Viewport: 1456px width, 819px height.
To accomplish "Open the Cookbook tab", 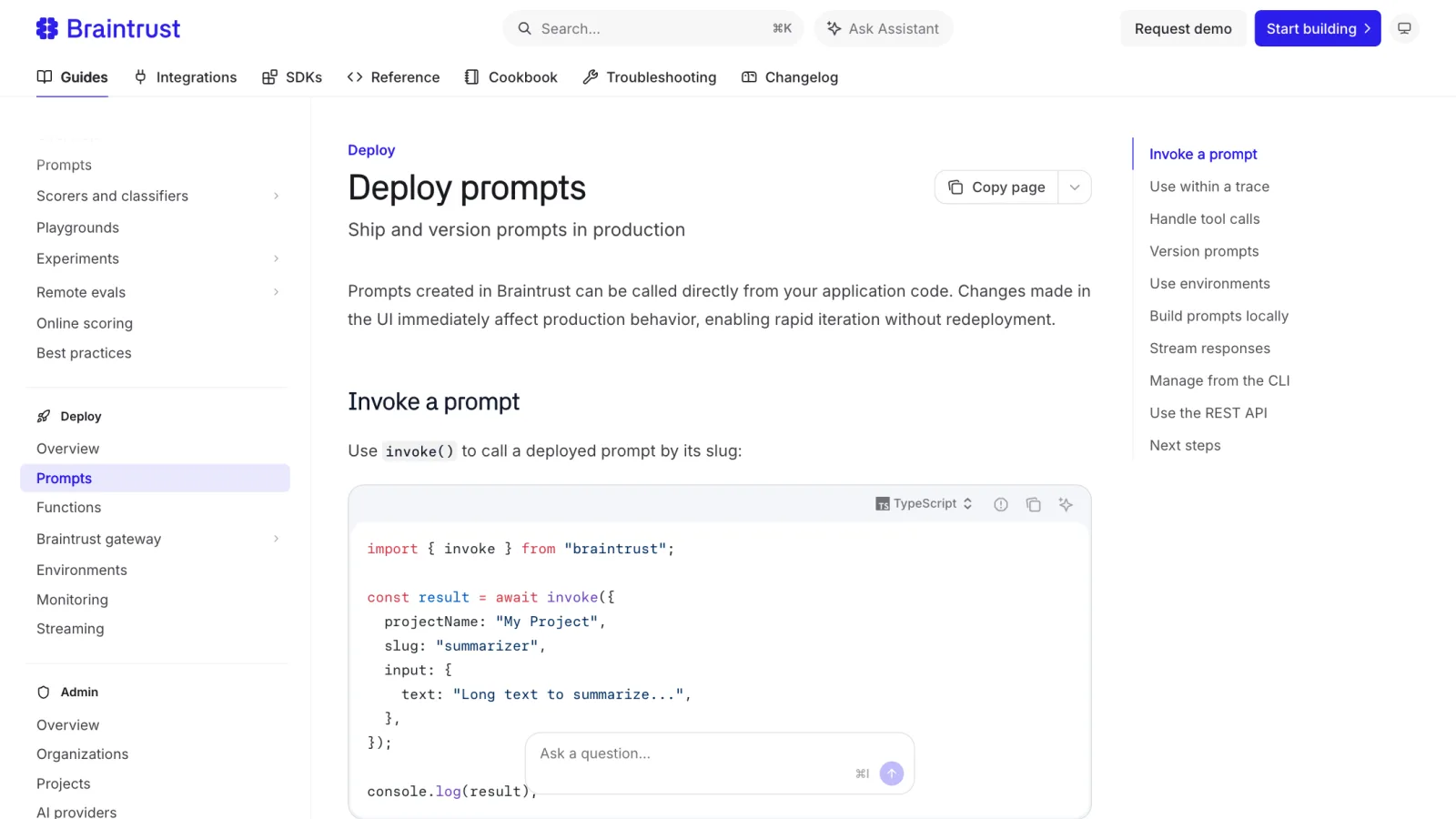I will [511, 77].
